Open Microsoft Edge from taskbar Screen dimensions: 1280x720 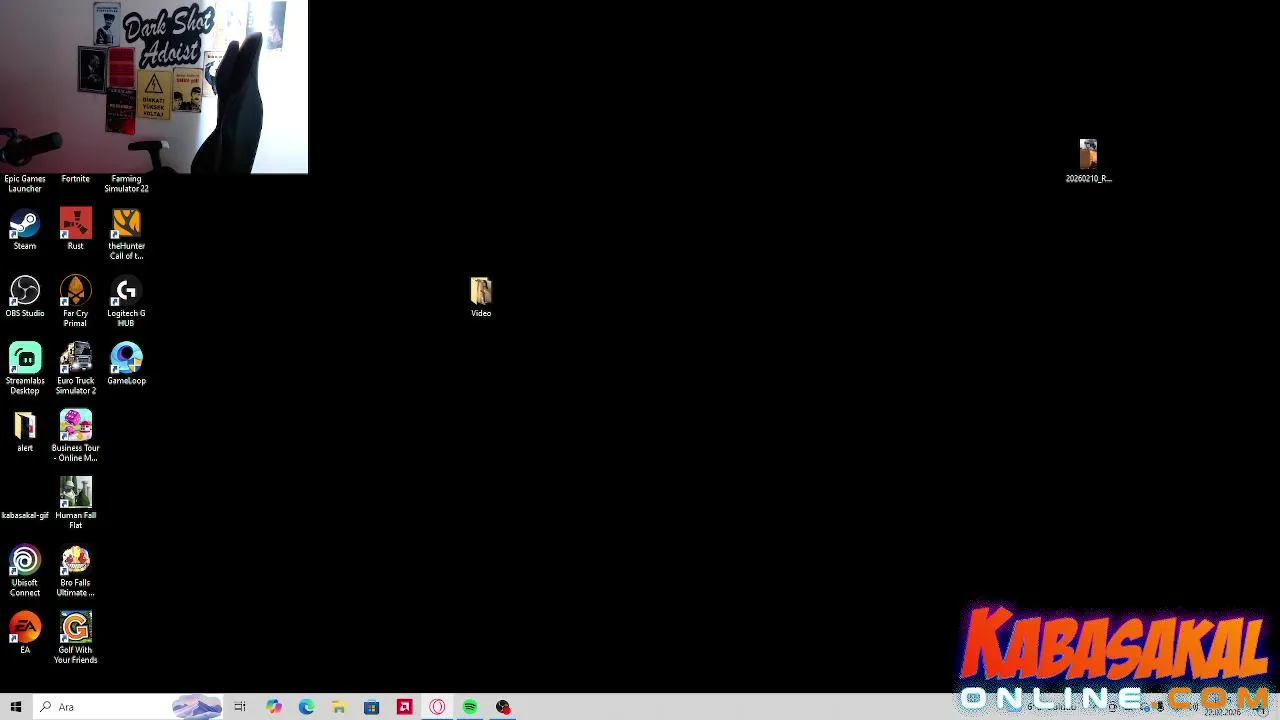point(306,707)
